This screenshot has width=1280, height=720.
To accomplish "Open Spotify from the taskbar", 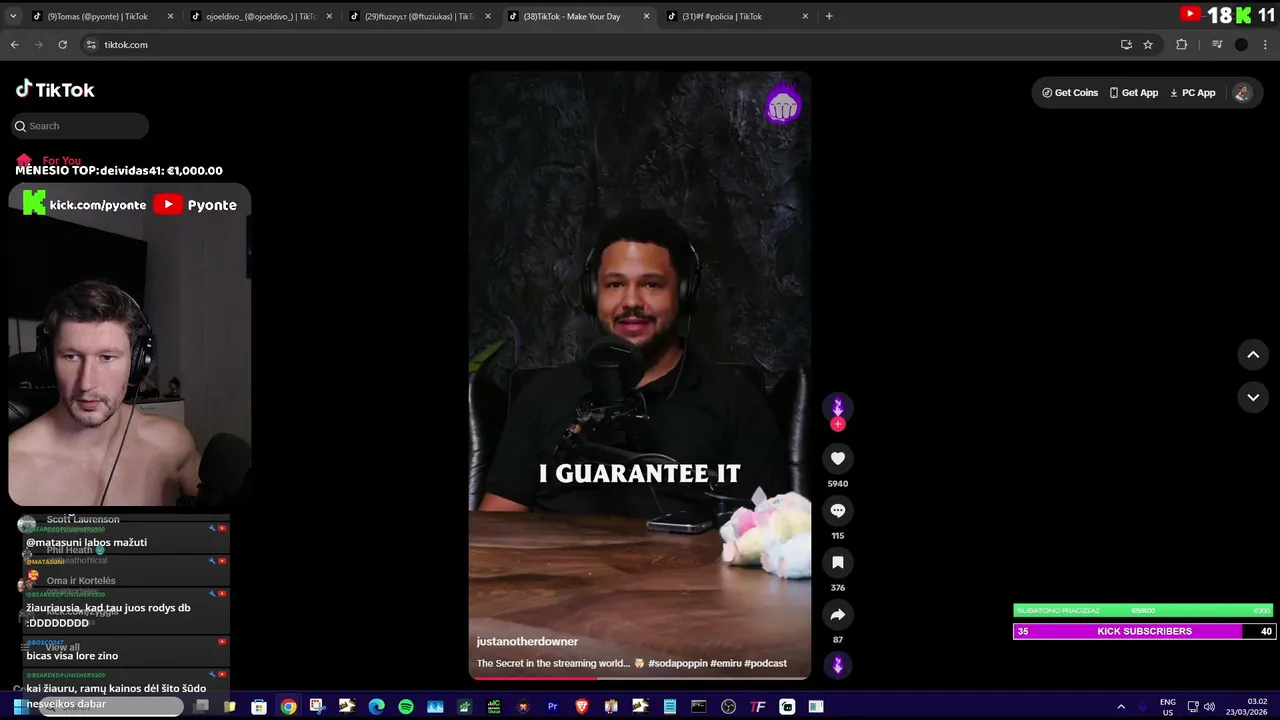I will point(406,707).
